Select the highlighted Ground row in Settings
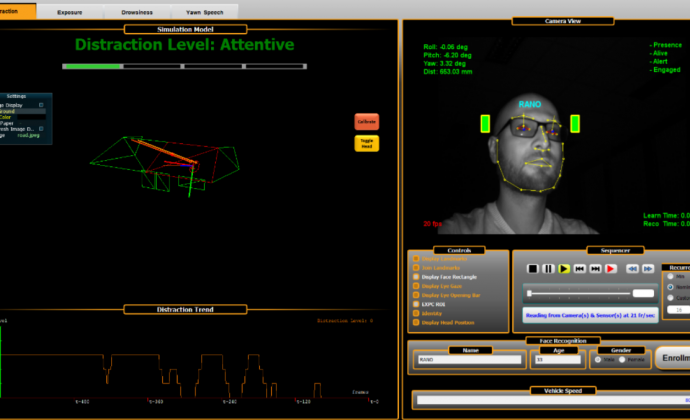Viewport: 690px width, 420px height. [x=23, y=111]
